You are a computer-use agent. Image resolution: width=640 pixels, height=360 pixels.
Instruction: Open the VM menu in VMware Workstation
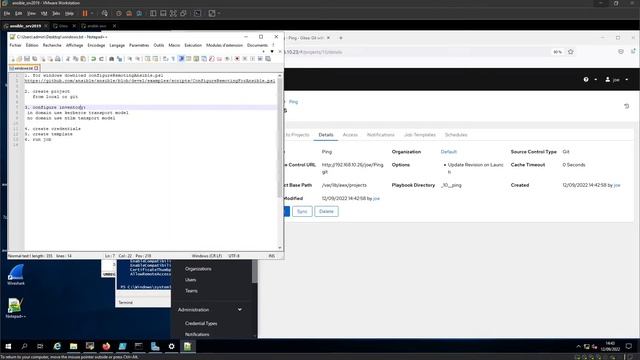44,13
